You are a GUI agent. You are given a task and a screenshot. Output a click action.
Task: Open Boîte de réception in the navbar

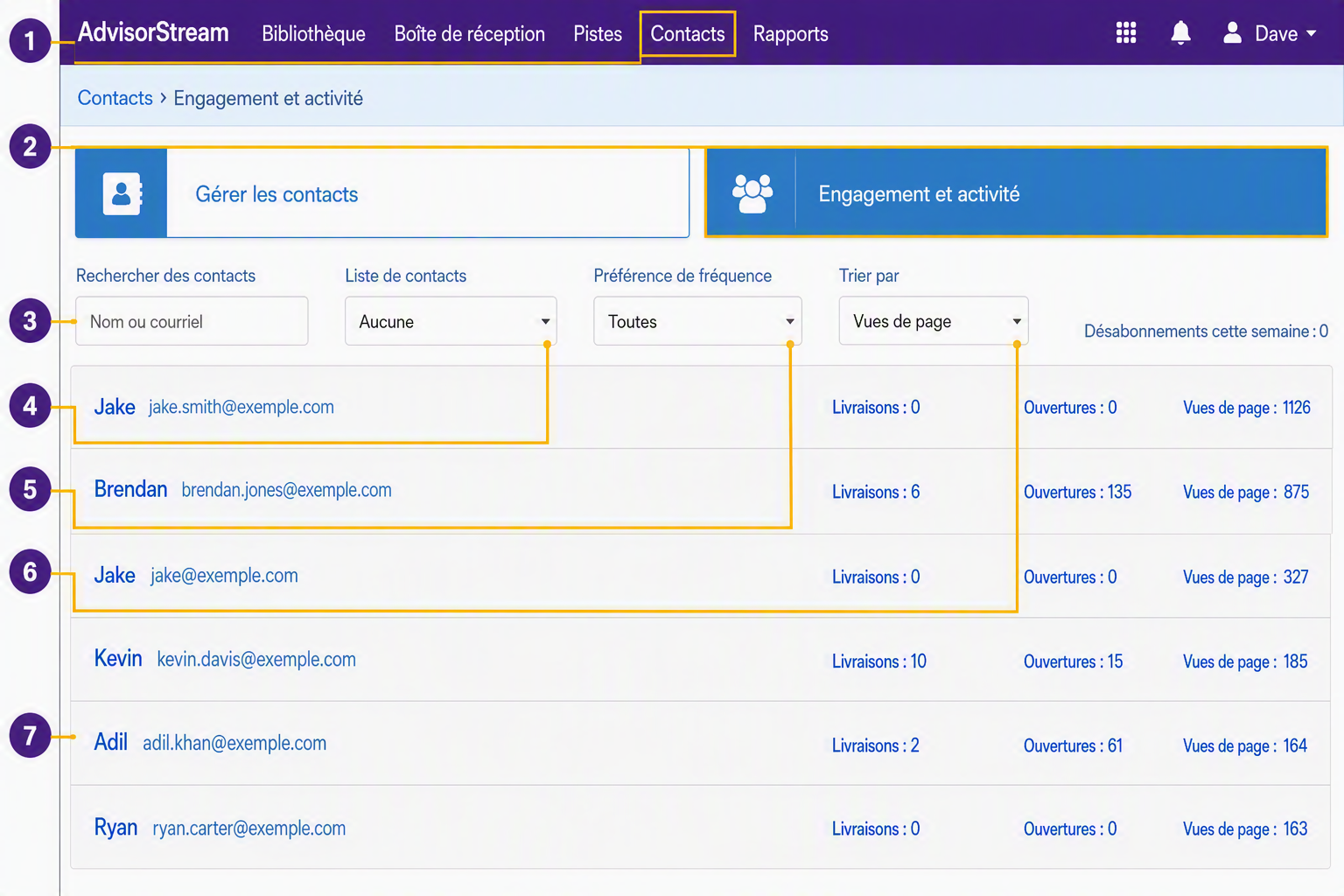(469, 34)
